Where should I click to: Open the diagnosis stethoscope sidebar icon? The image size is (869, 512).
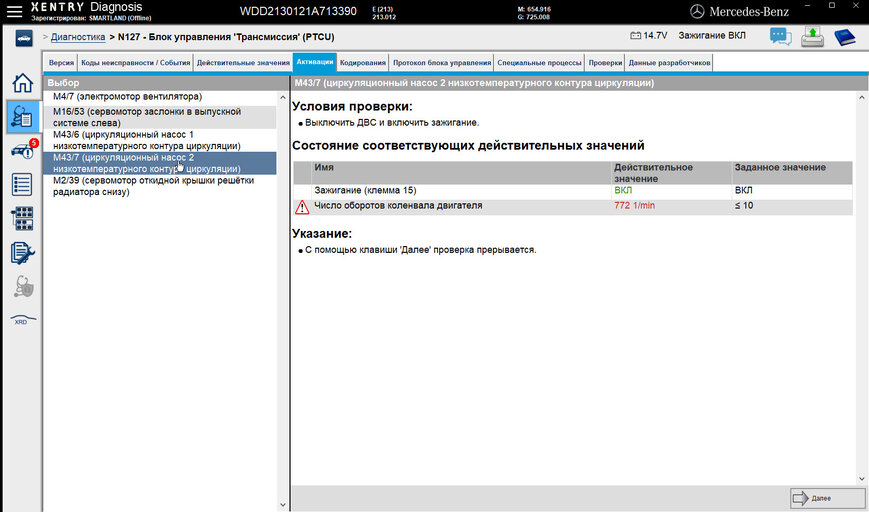click(x=23, y=117)
